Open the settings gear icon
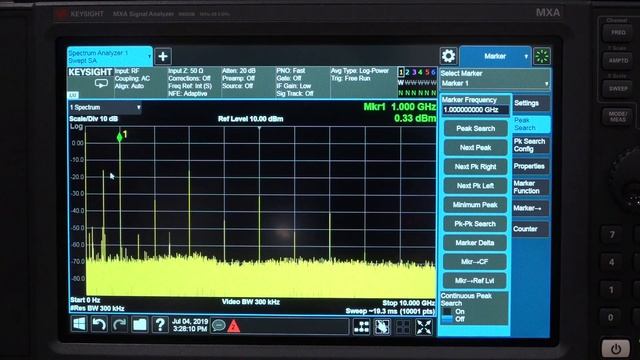Image resolution: width=640 pixels, height=360 pixels. [448, 56]
